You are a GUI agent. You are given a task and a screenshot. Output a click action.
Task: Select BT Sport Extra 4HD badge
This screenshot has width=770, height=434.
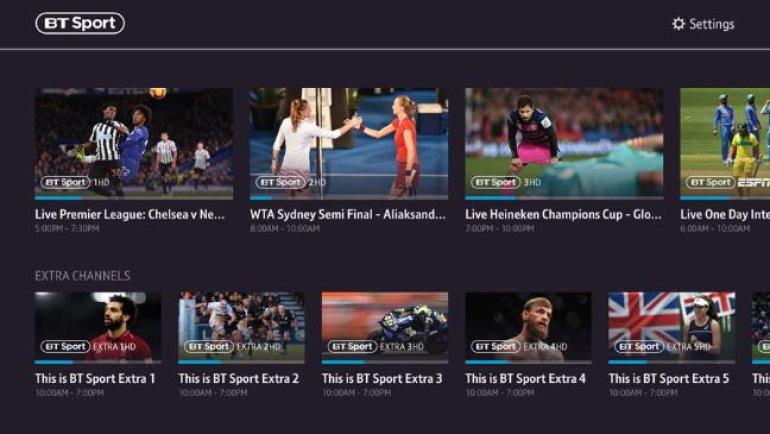[519, 347]
